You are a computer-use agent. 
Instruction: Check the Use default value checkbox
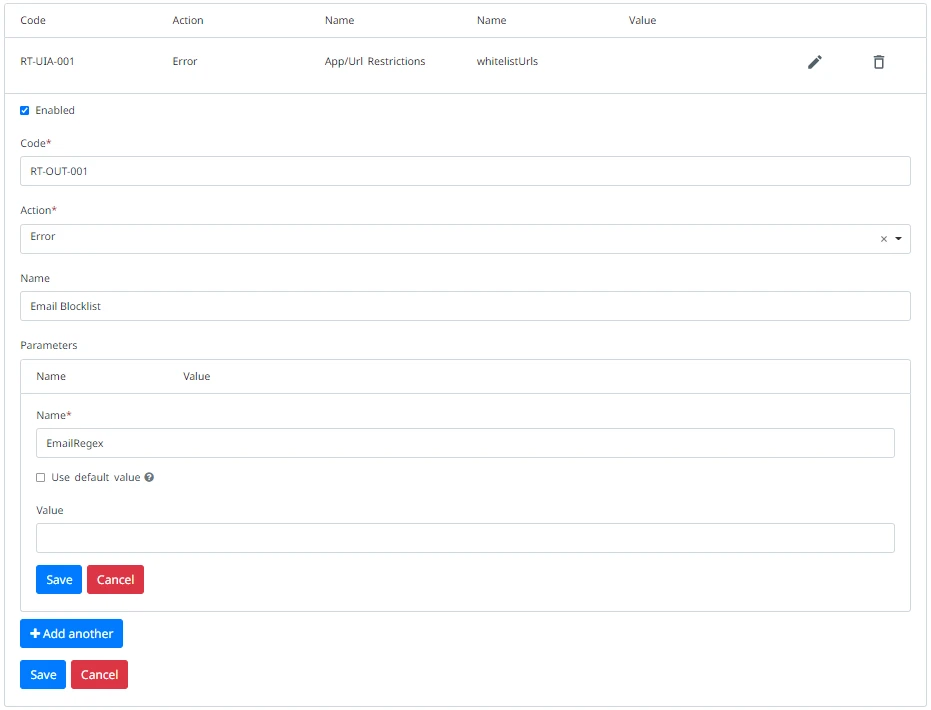pyautogui.click(x=41, y=478)
